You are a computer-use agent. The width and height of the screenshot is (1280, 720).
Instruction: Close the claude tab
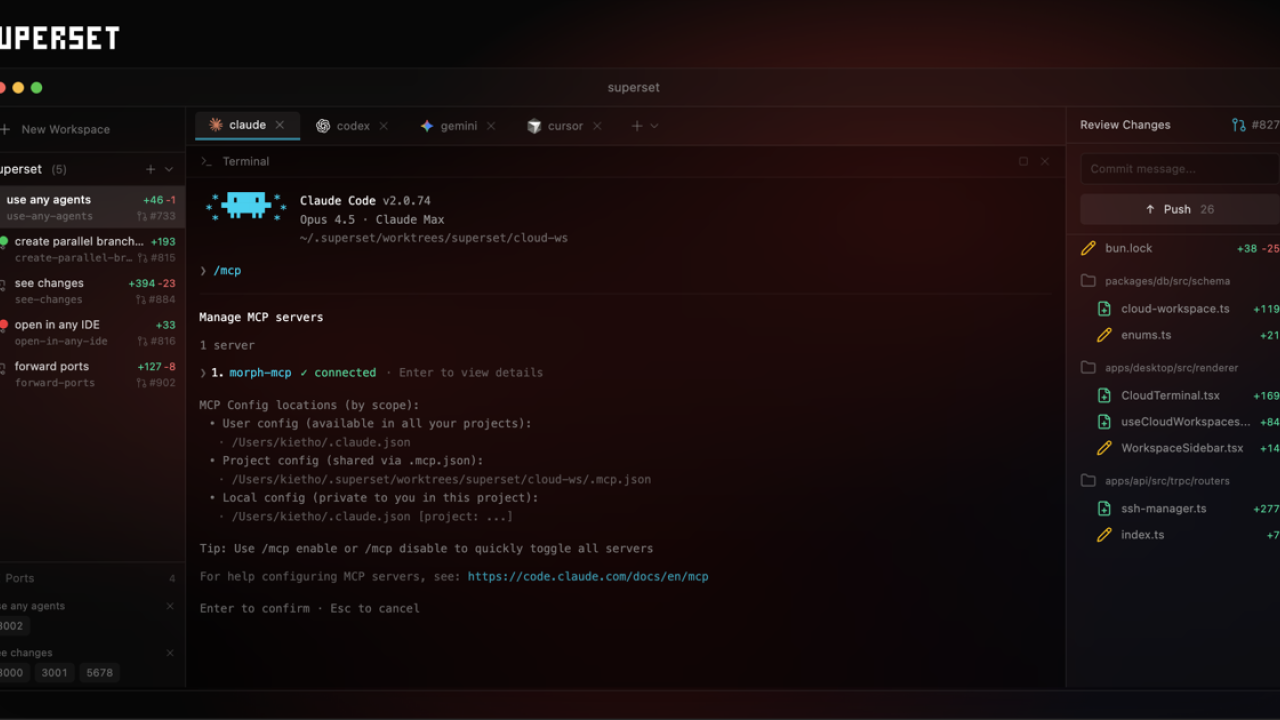(x=280, y=125)
